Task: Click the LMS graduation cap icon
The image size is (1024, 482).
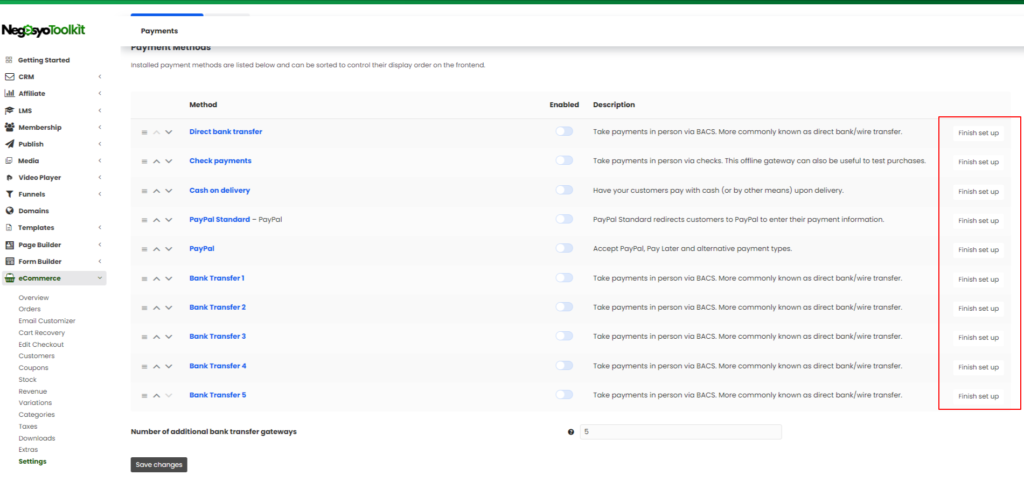Action: pyautogui.click(x=9, y=110)
